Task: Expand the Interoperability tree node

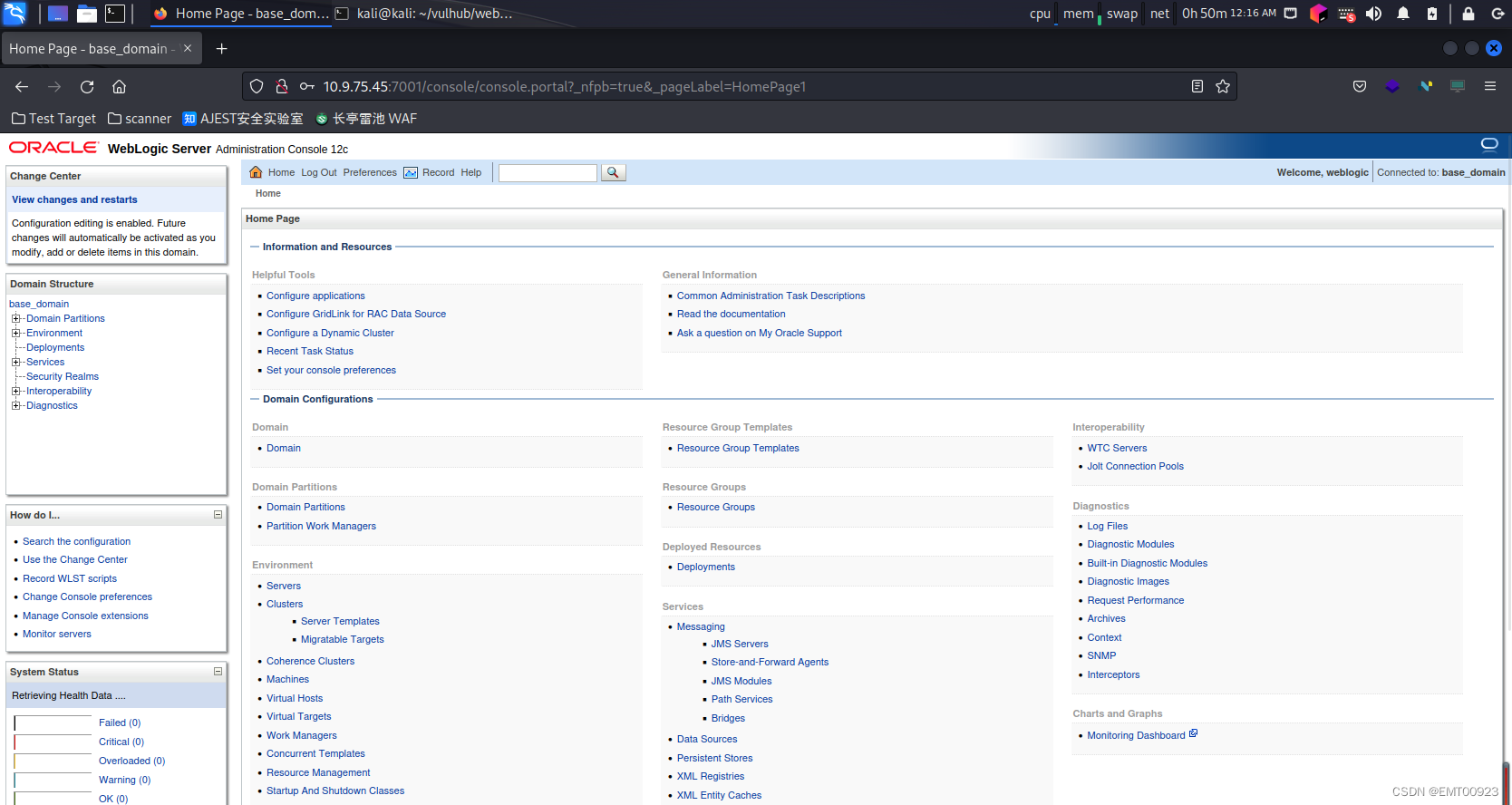Action: tap(15, 391)
